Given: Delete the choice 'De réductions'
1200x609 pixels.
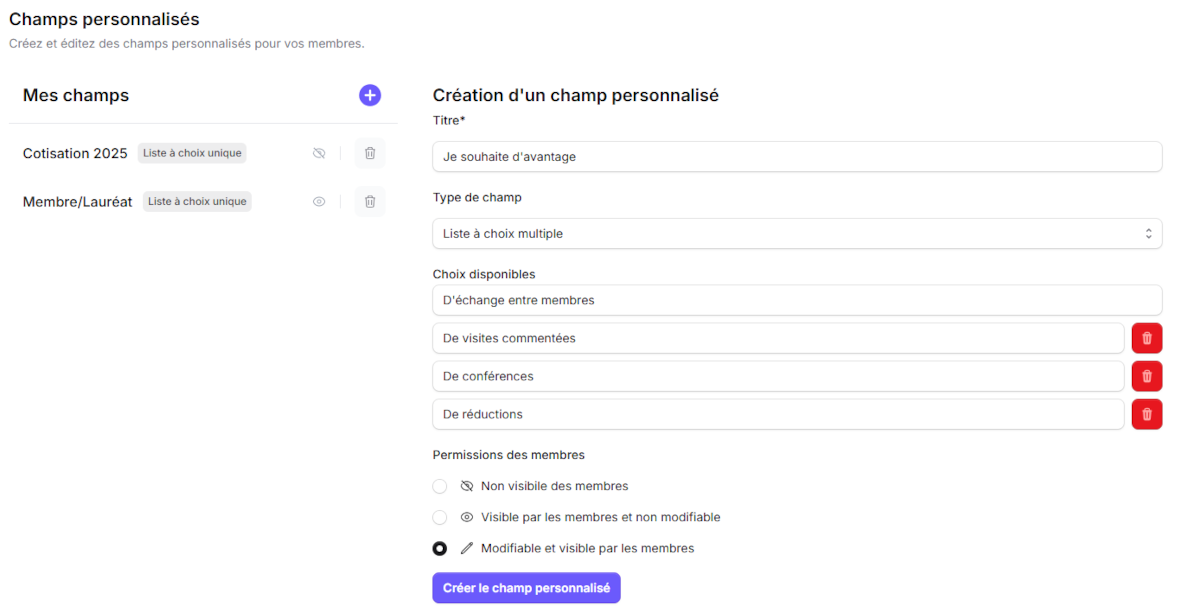Looking at the screenshot, I should coord(1146,414).
